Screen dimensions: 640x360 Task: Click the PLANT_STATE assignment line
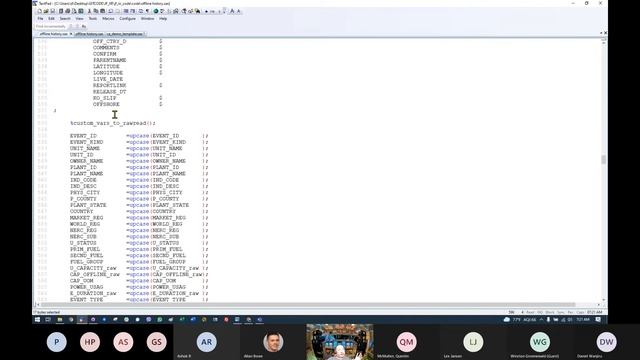139,205
